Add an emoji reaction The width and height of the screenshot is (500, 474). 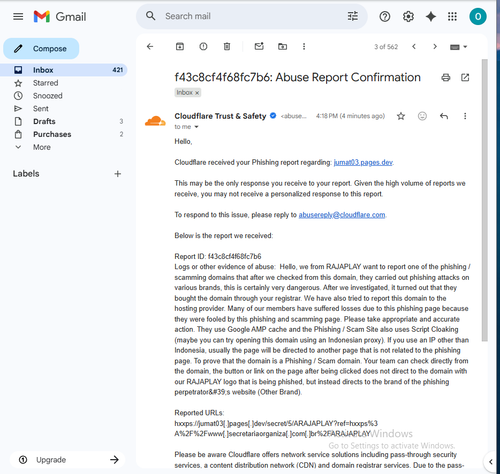point(422,116)
